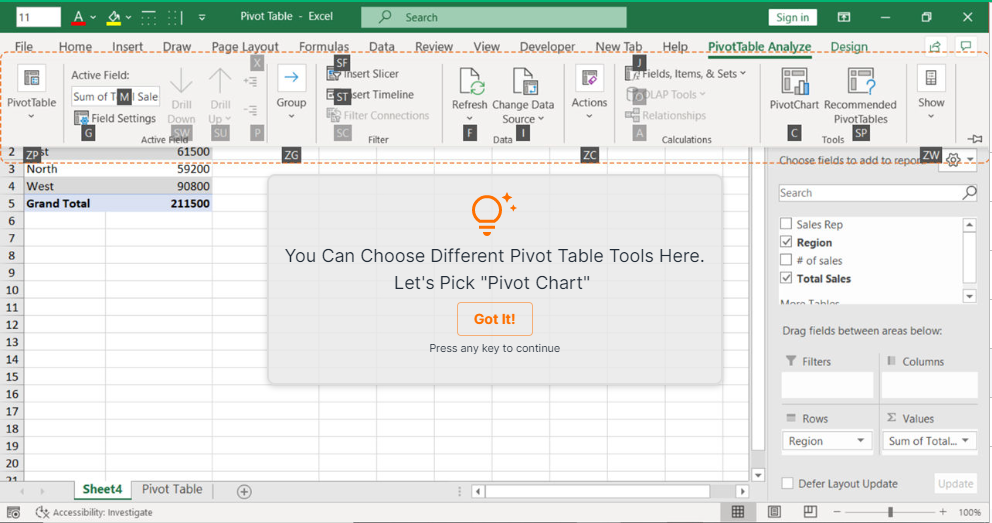The image size is (992, 523).
Task: Click the new sheet plus icon
Action: click(244, 491)
